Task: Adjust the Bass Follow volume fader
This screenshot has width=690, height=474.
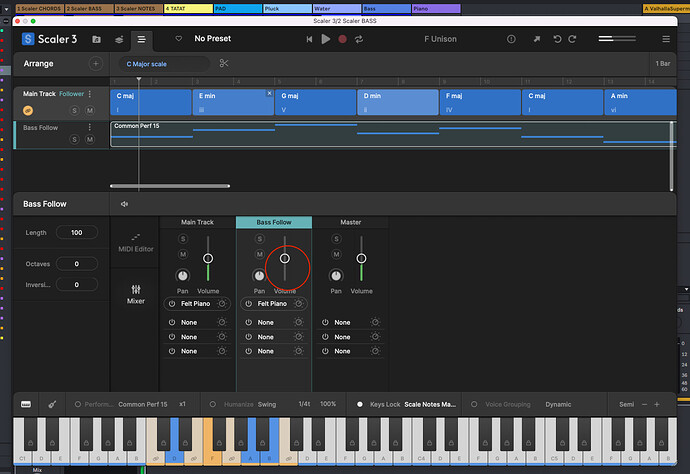Action: pyautogui.click(x=285, y=258)
